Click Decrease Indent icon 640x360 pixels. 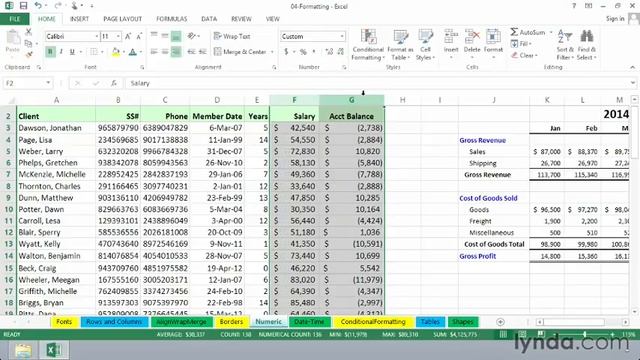point(191,52)
